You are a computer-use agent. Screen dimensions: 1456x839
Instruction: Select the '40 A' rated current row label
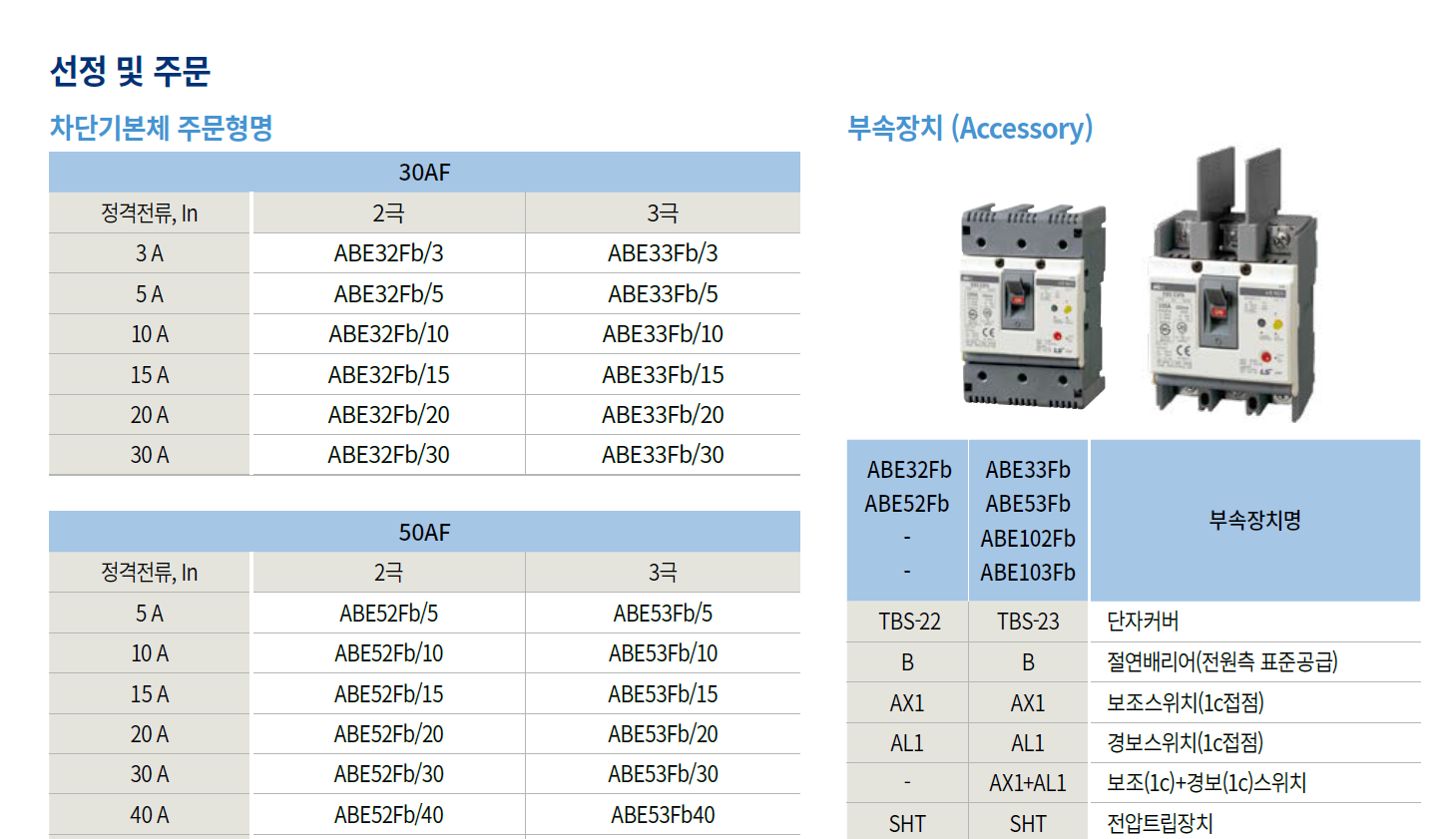point(150,815)
